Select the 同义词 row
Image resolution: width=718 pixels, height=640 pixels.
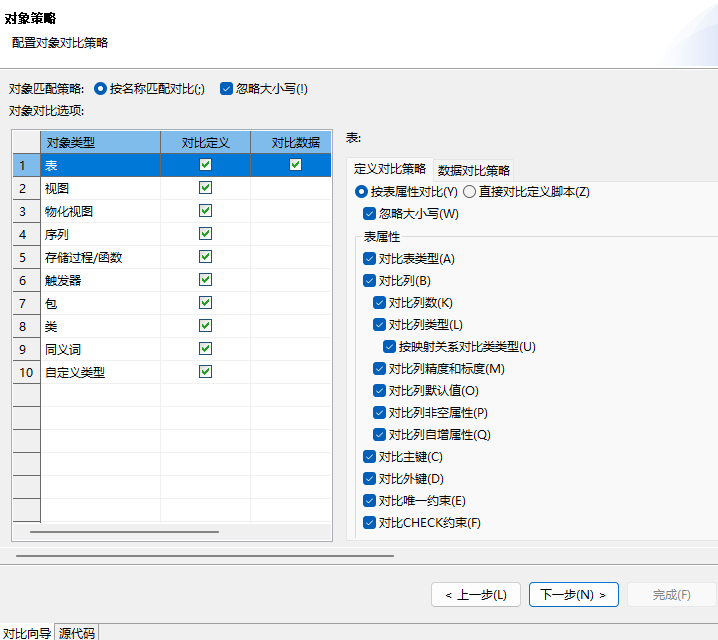coord(172,349)
